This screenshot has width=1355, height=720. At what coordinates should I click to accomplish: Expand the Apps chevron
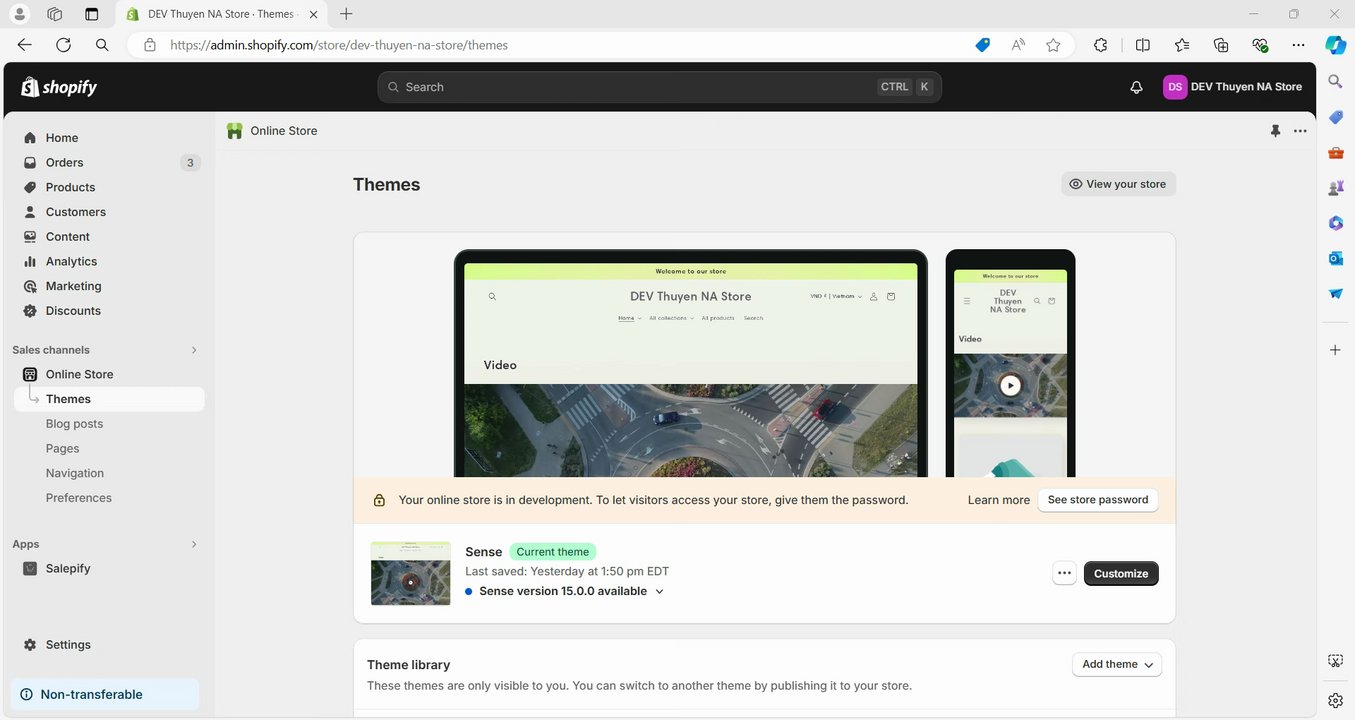tap(194, 544)
